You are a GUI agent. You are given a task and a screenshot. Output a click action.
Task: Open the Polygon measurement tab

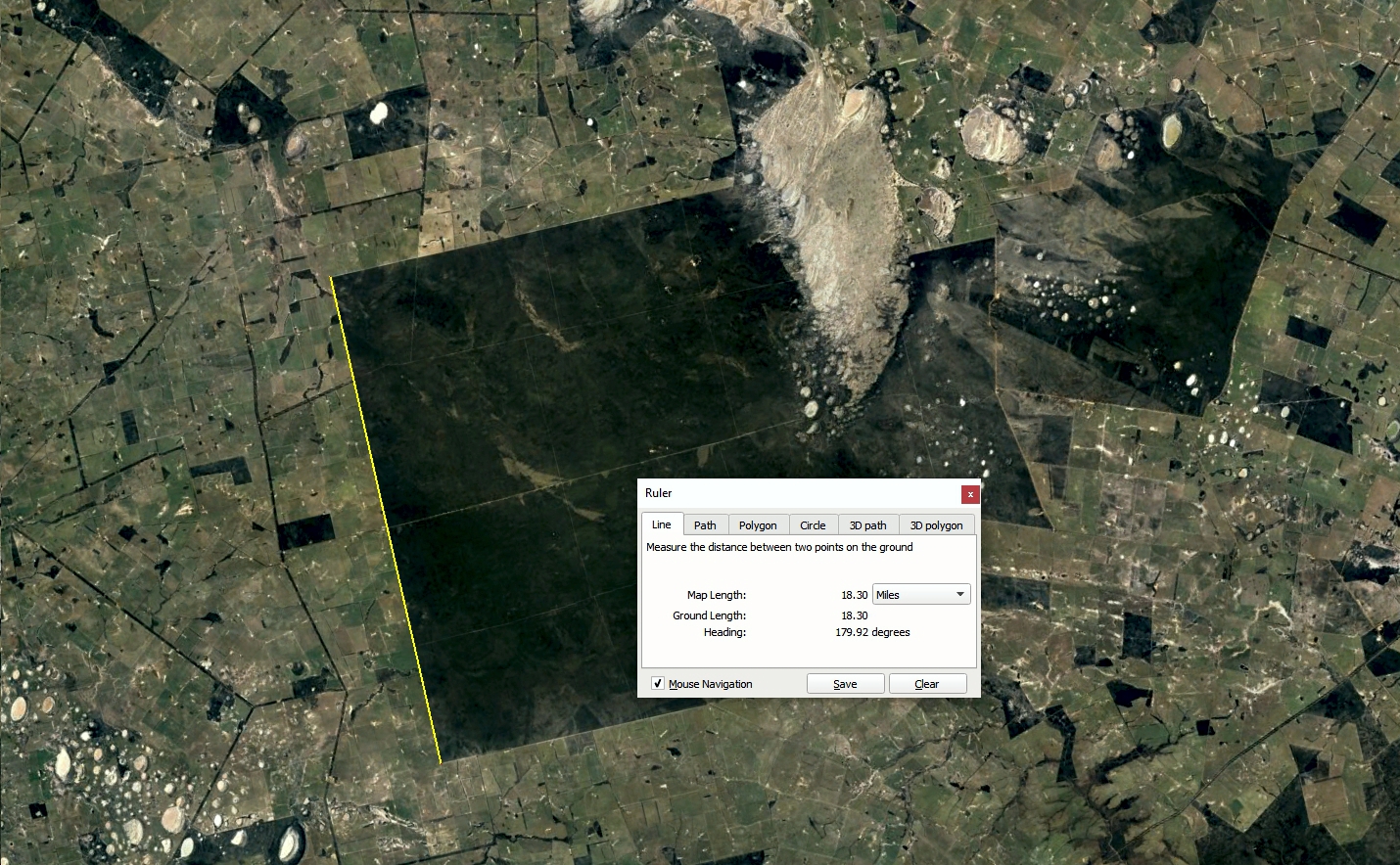click(758, 525)
